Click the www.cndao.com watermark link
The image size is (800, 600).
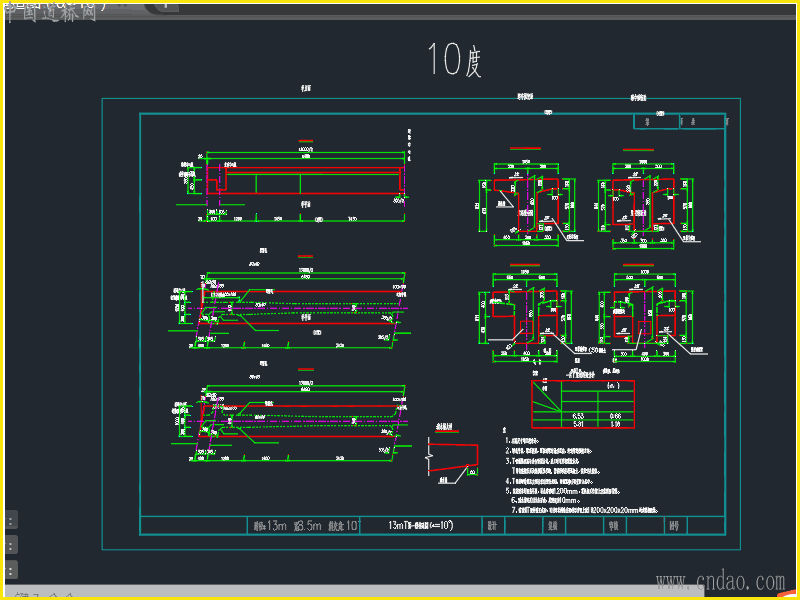point(719,581)
